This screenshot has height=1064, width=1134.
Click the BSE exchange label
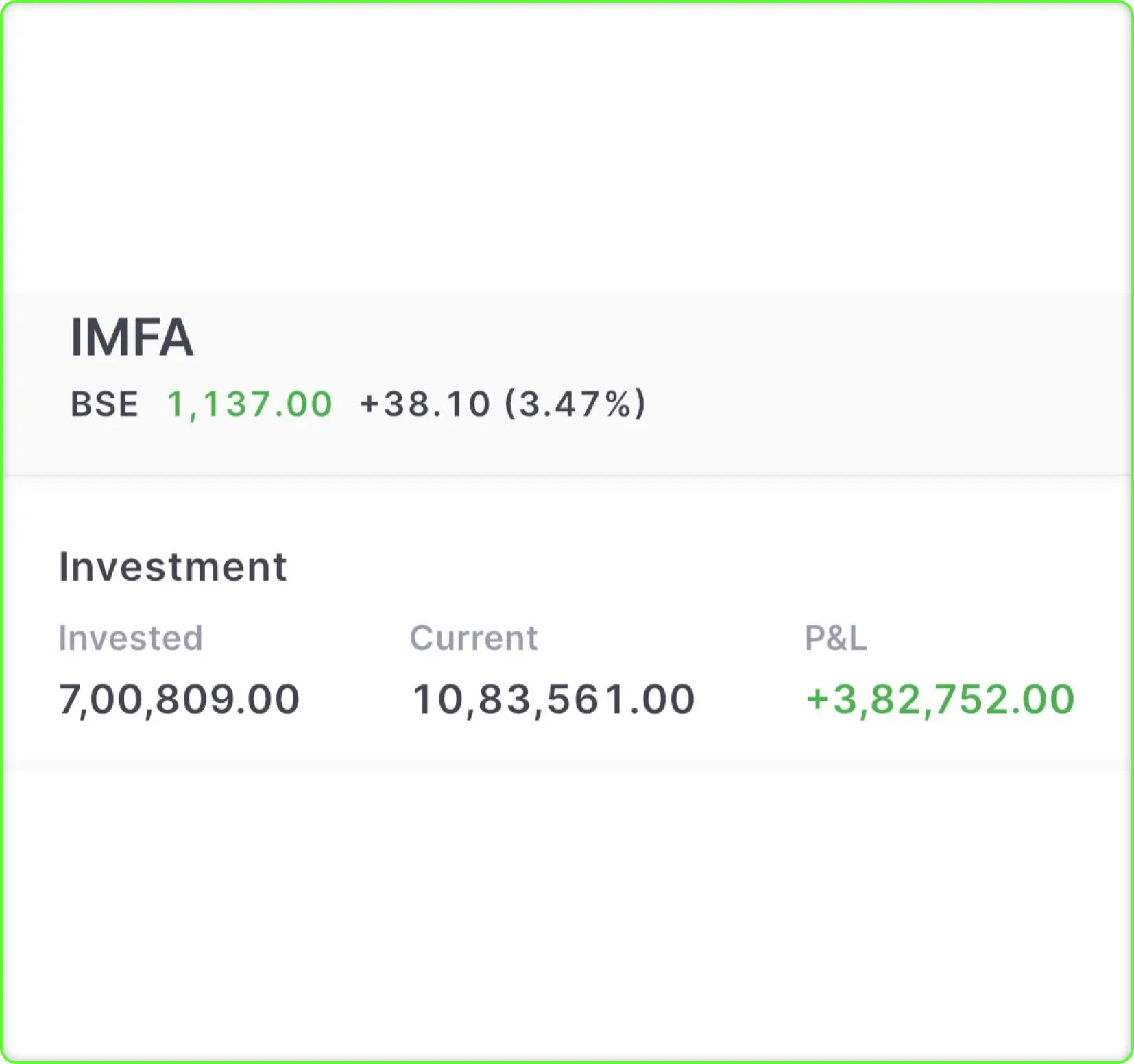click(x=105, y=404)
